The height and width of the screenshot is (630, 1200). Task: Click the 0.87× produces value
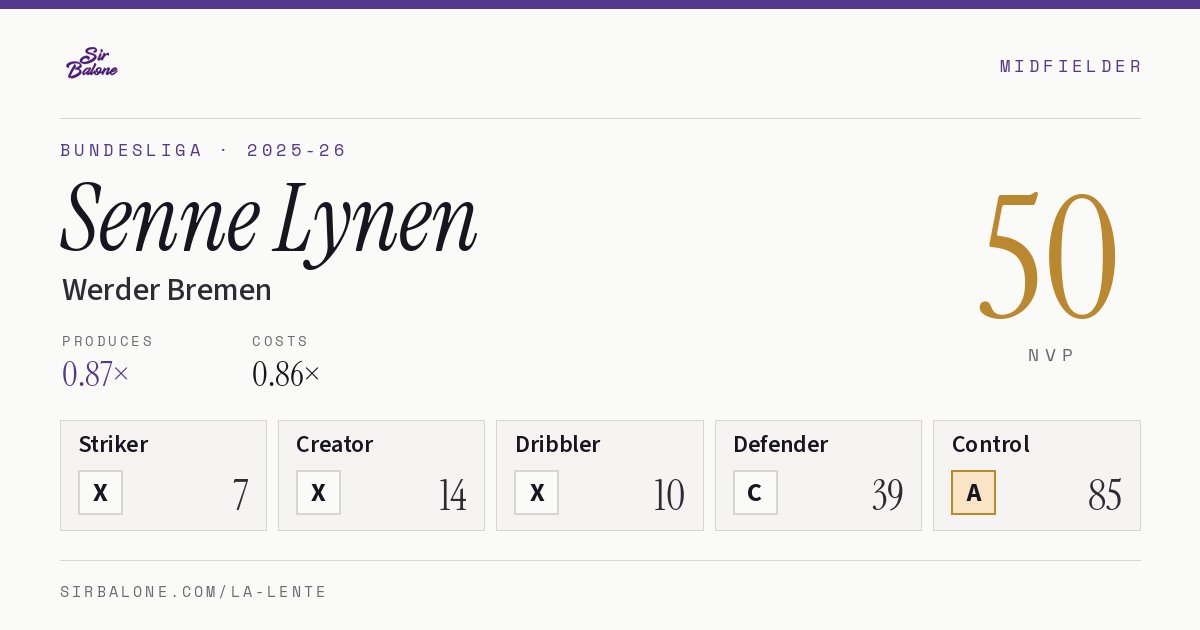(96, 374)
